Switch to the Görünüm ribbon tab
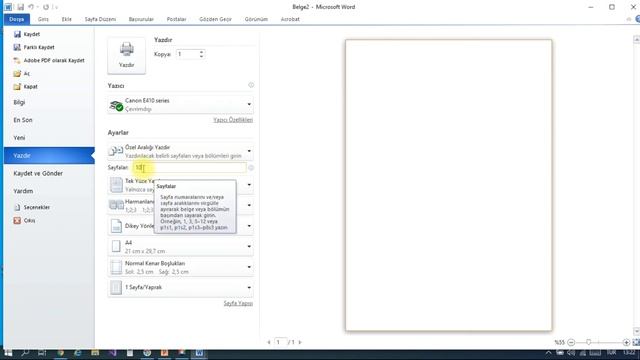 tap(256, 19)
